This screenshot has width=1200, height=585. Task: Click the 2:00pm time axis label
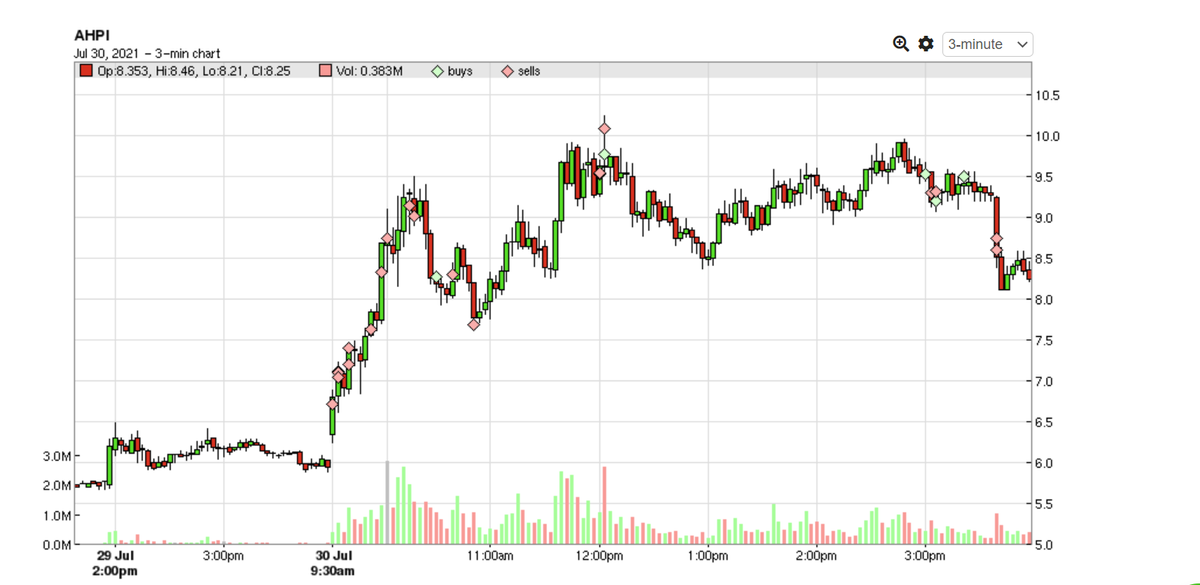[816, 555]
